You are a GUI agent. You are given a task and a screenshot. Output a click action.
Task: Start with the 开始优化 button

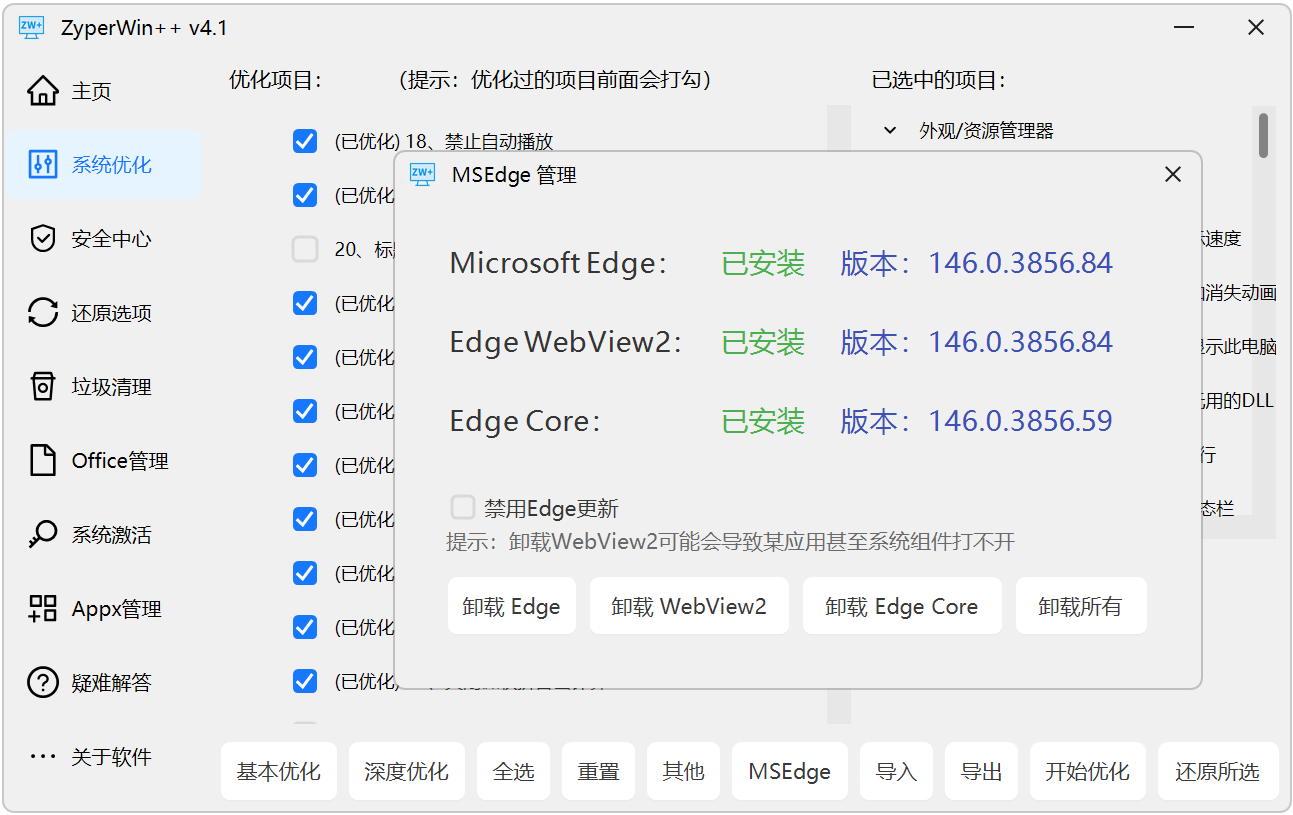pos(1088,771)
